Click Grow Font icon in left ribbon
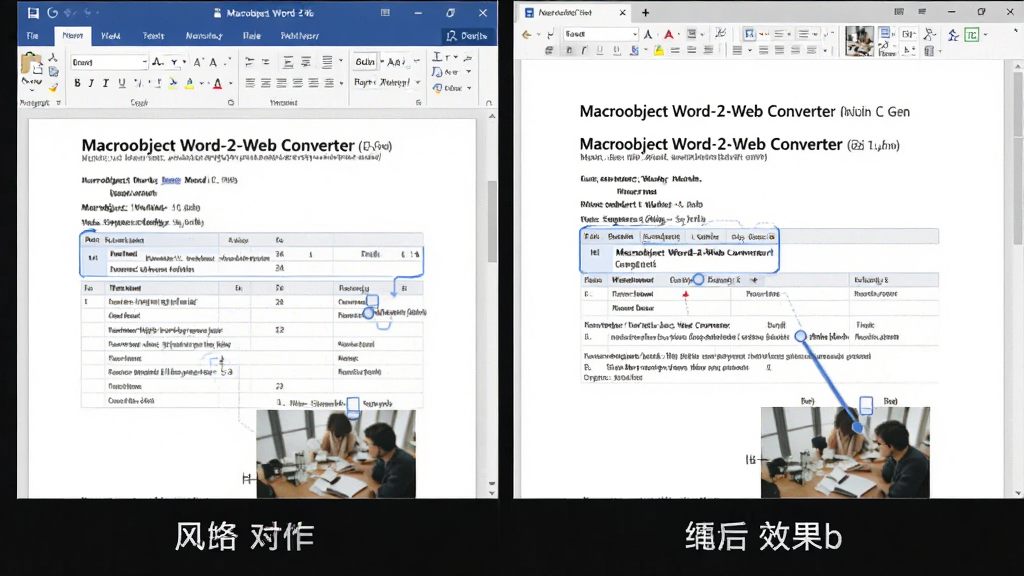The image size is (1024, 576). (198, 62)
